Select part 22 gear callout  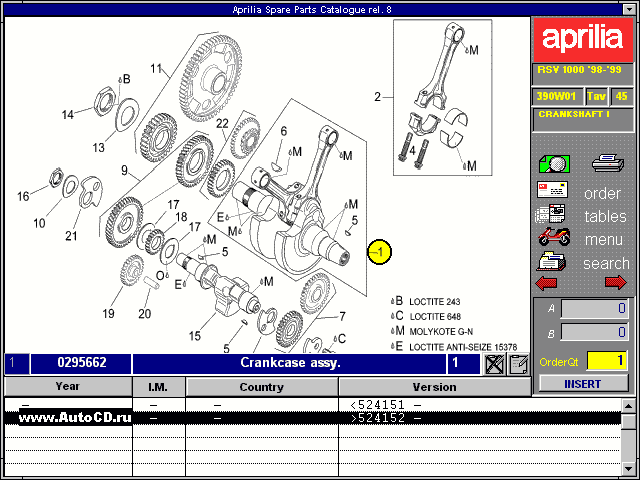222,123
